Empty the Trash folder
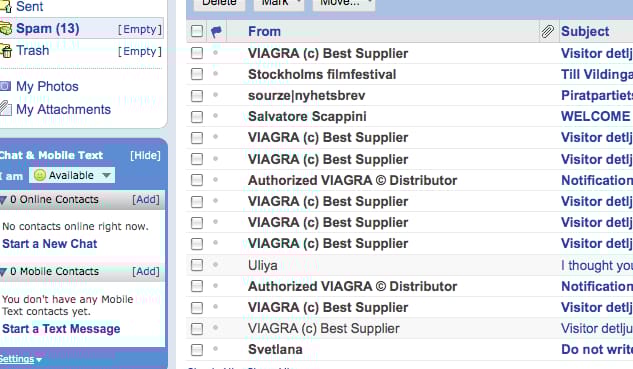 tap(140, 51)
